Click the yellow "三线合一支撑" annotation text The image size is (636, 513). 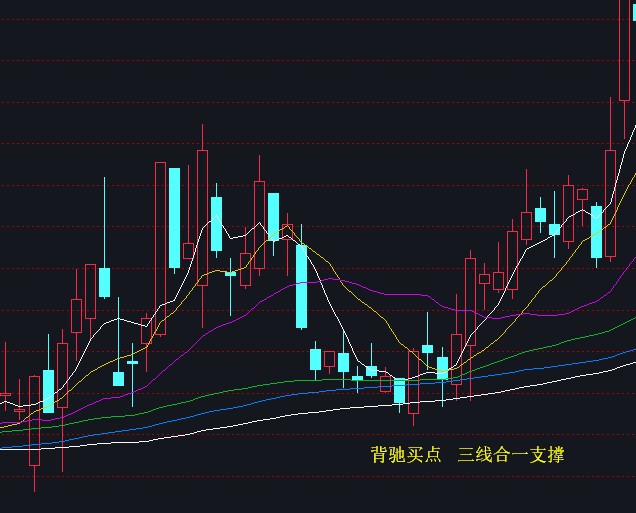tap(511, 455)
